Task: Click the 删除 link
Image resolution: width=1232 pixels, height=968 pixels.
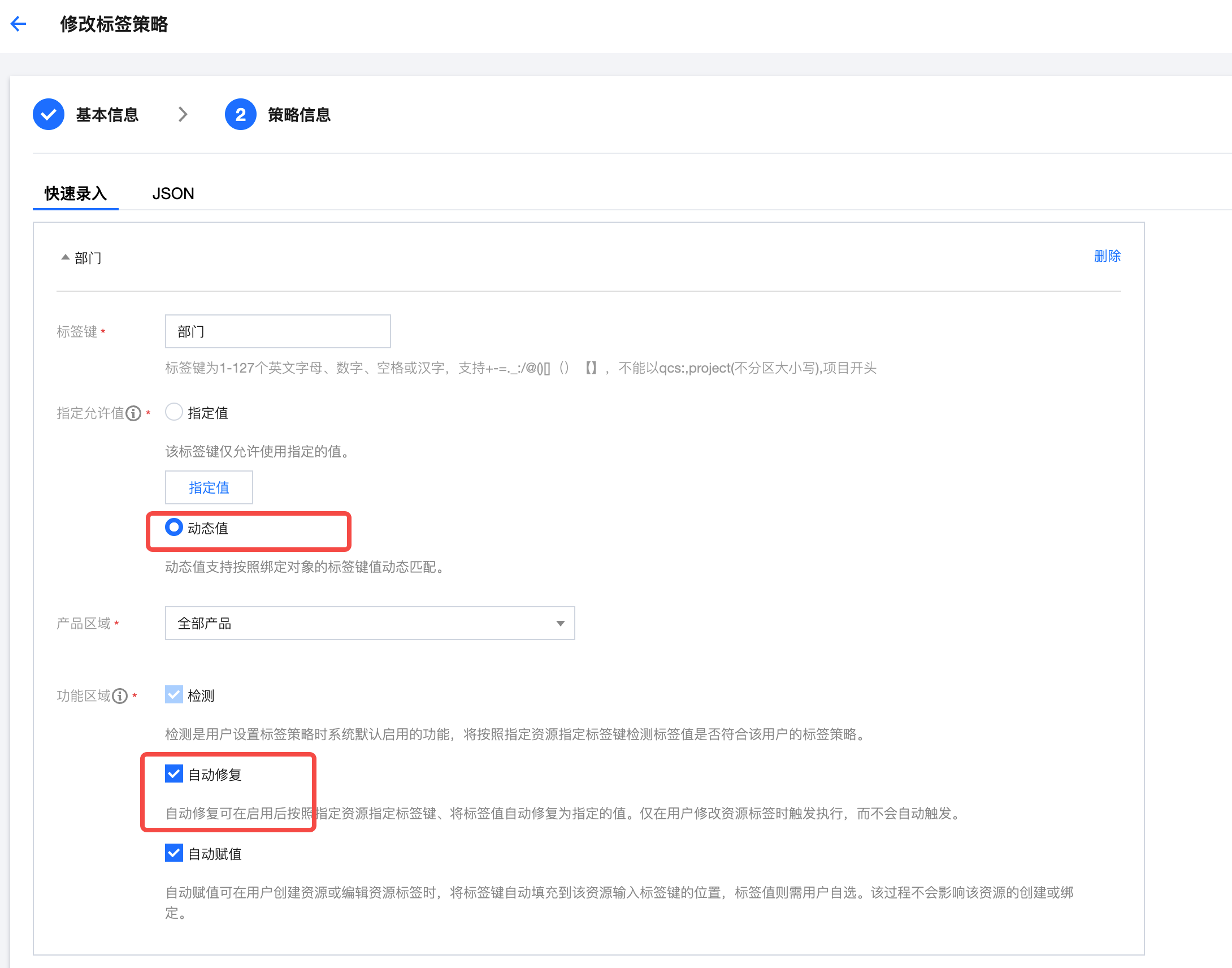Action: (x=1107, y=256)
